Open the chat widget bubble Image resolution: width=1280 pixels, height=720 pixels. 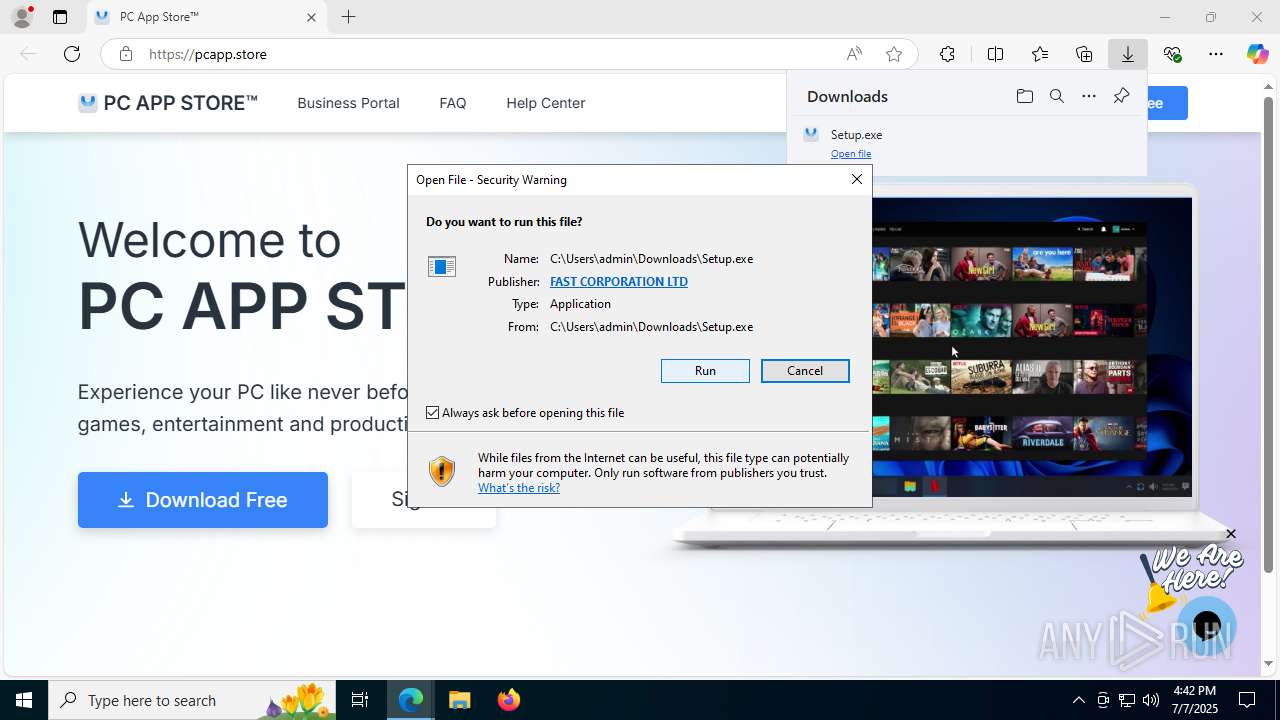click(x=1207, y=627)
